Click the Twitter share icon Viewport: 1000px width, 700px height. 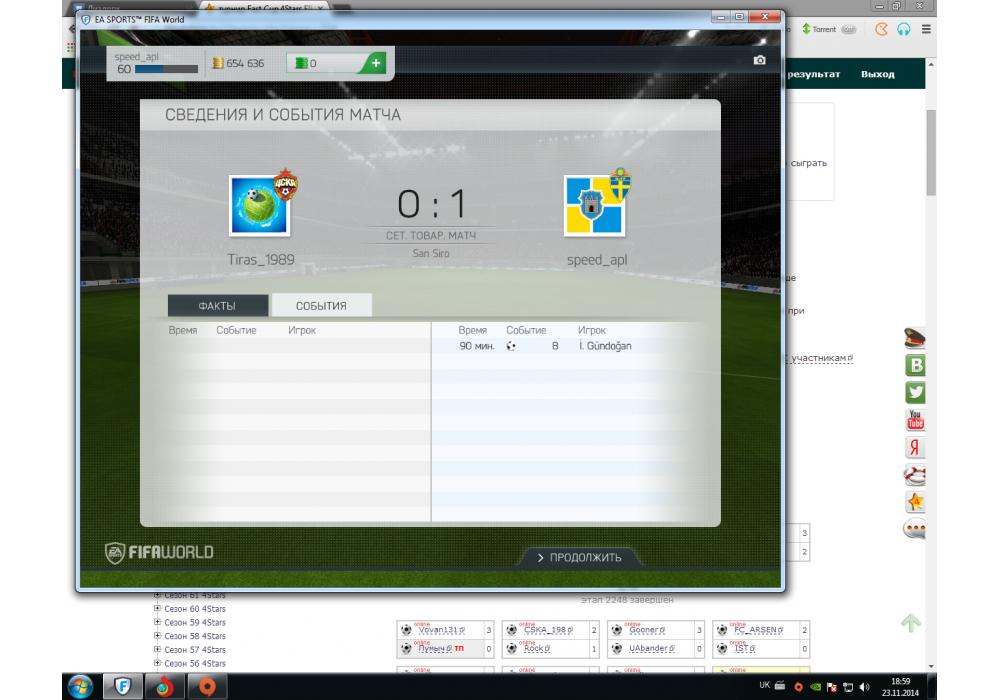[x=915, y=393]
